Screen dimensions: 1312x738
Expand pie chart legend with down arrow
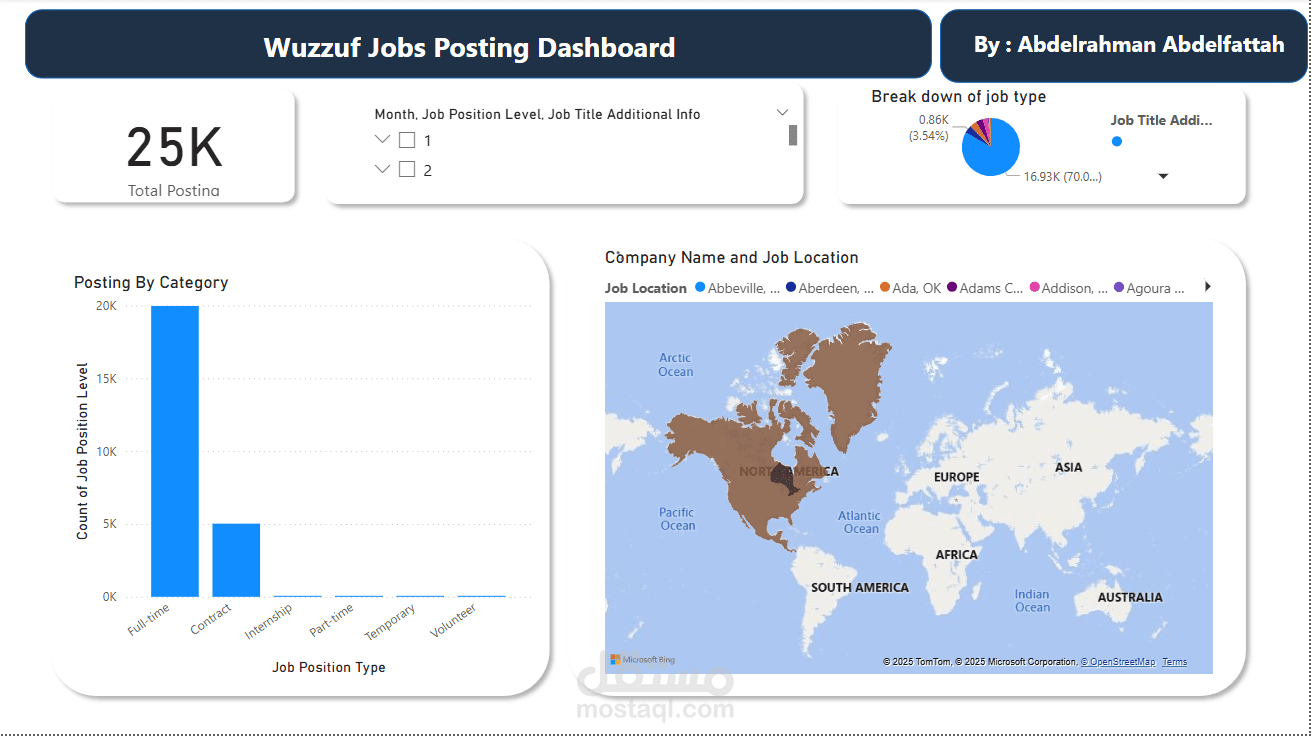pyautogui.click(x=1163, y=176)
